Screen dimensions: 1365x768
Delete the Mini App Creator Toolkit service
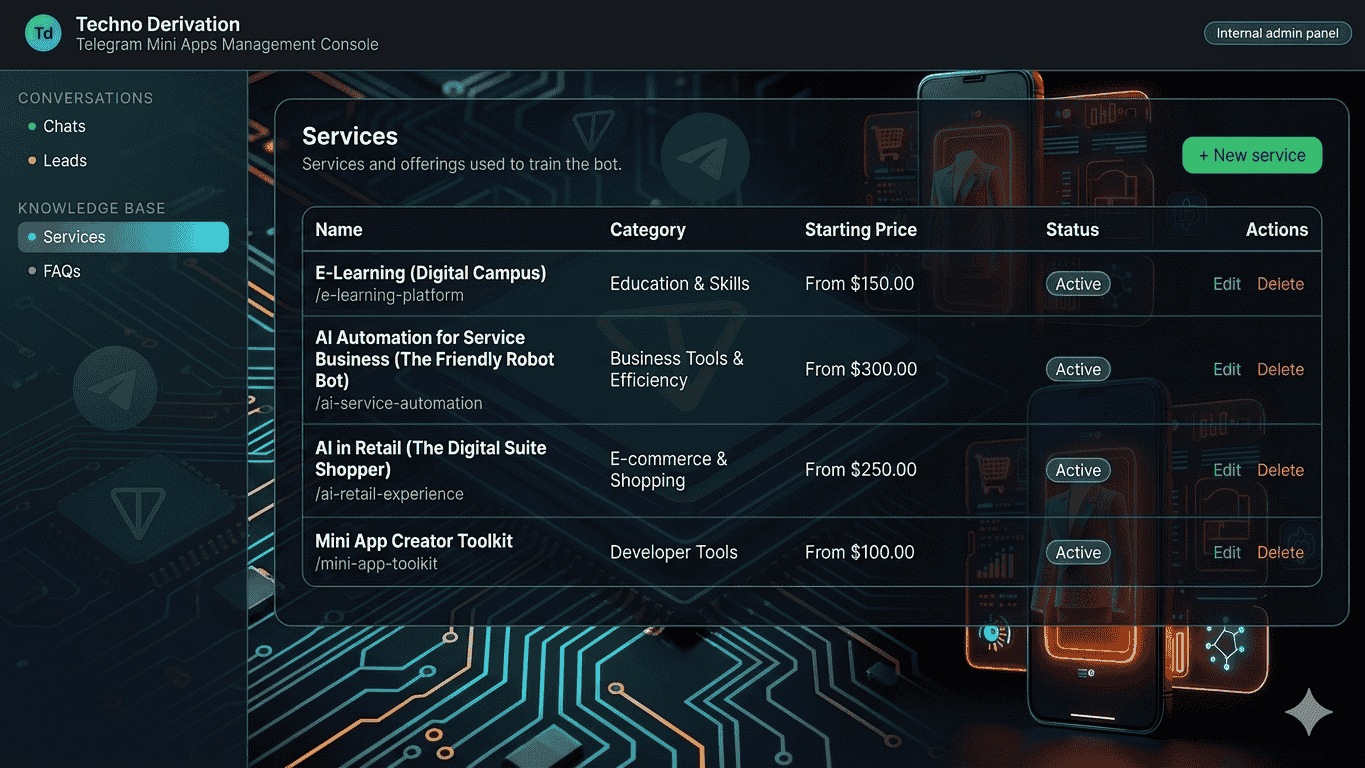point(1280,552)
